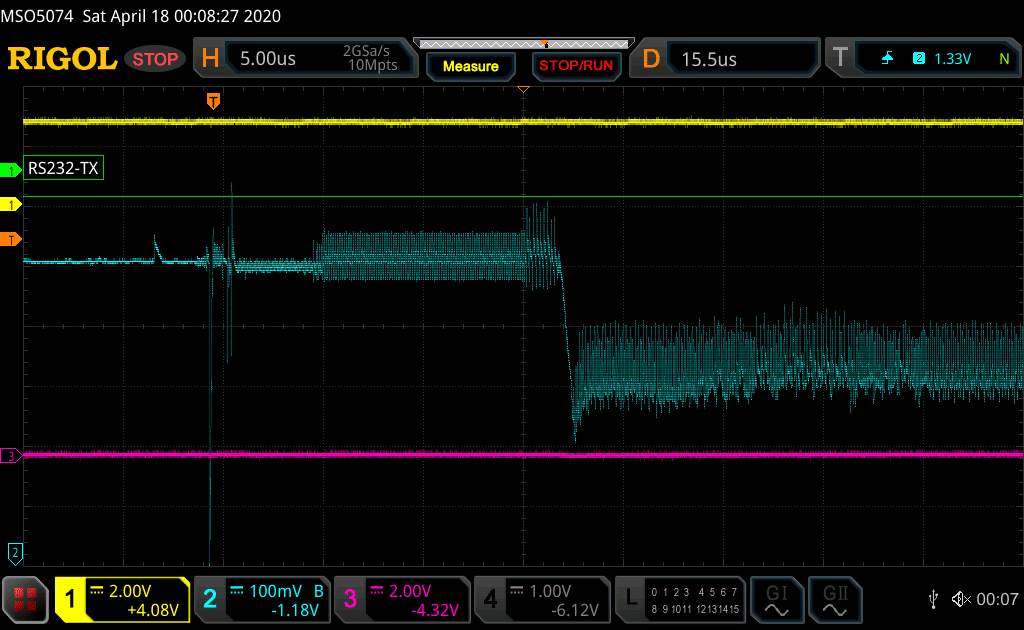Select the channel 2 ground marker
Image resolution: width=1024 pixels, height=630 pixels.
point(14,551)
